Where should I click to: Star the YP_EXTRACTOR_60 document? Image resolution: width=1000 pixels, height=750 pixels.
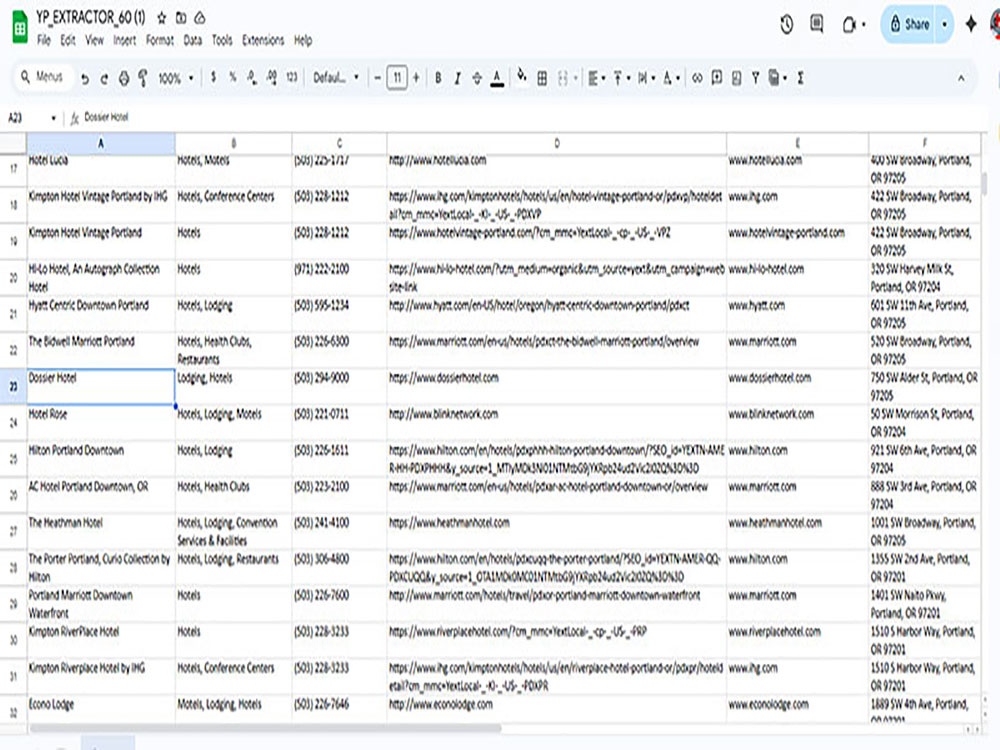(162, 18)
